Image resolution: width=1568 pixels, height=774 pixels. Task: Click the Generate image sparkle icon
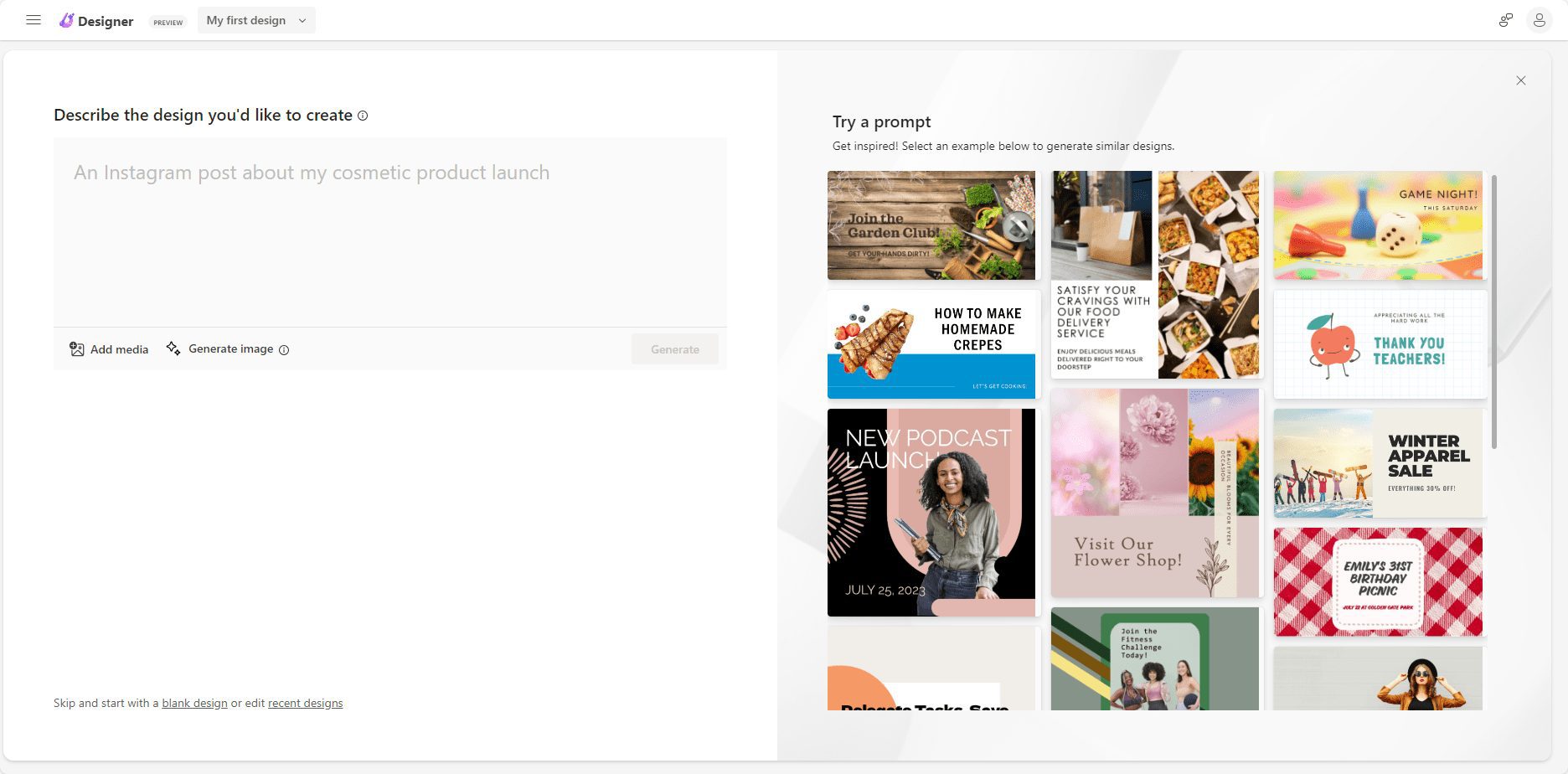coord(173,348)
